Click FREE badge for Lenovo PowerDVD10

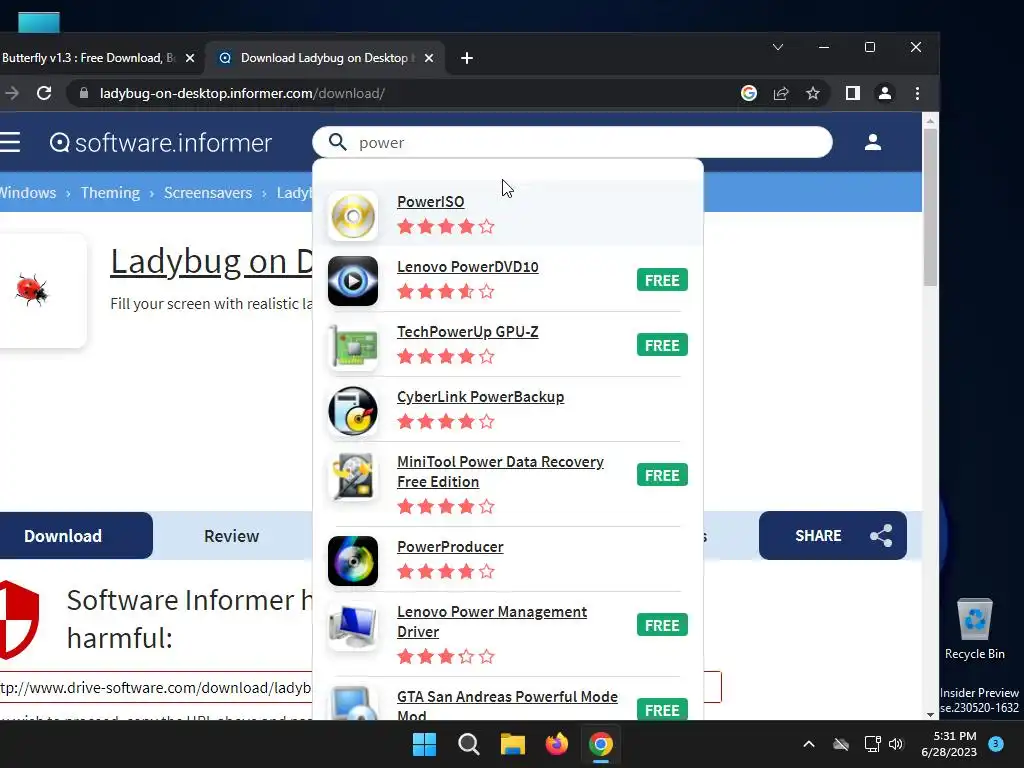point(662,280)
